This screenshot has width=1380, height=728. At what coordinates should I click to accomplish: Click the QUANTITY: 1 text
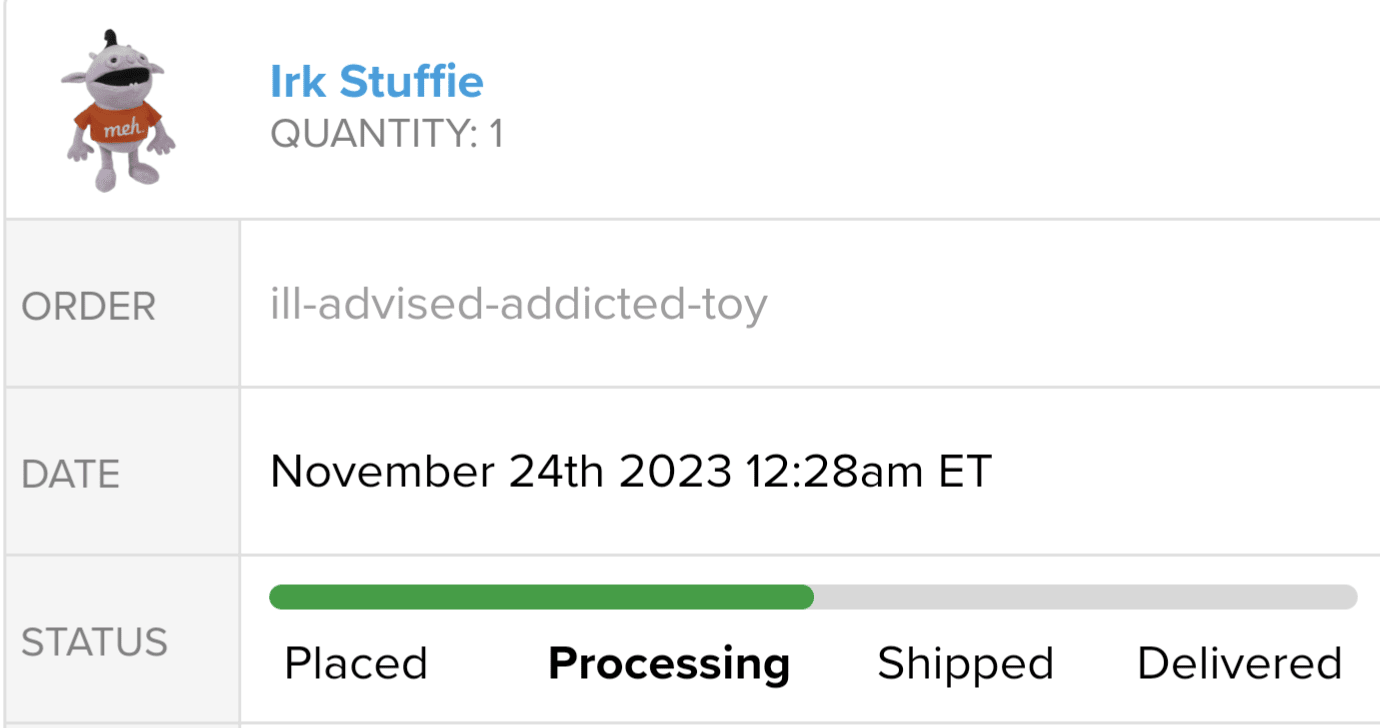coord(386,134)
